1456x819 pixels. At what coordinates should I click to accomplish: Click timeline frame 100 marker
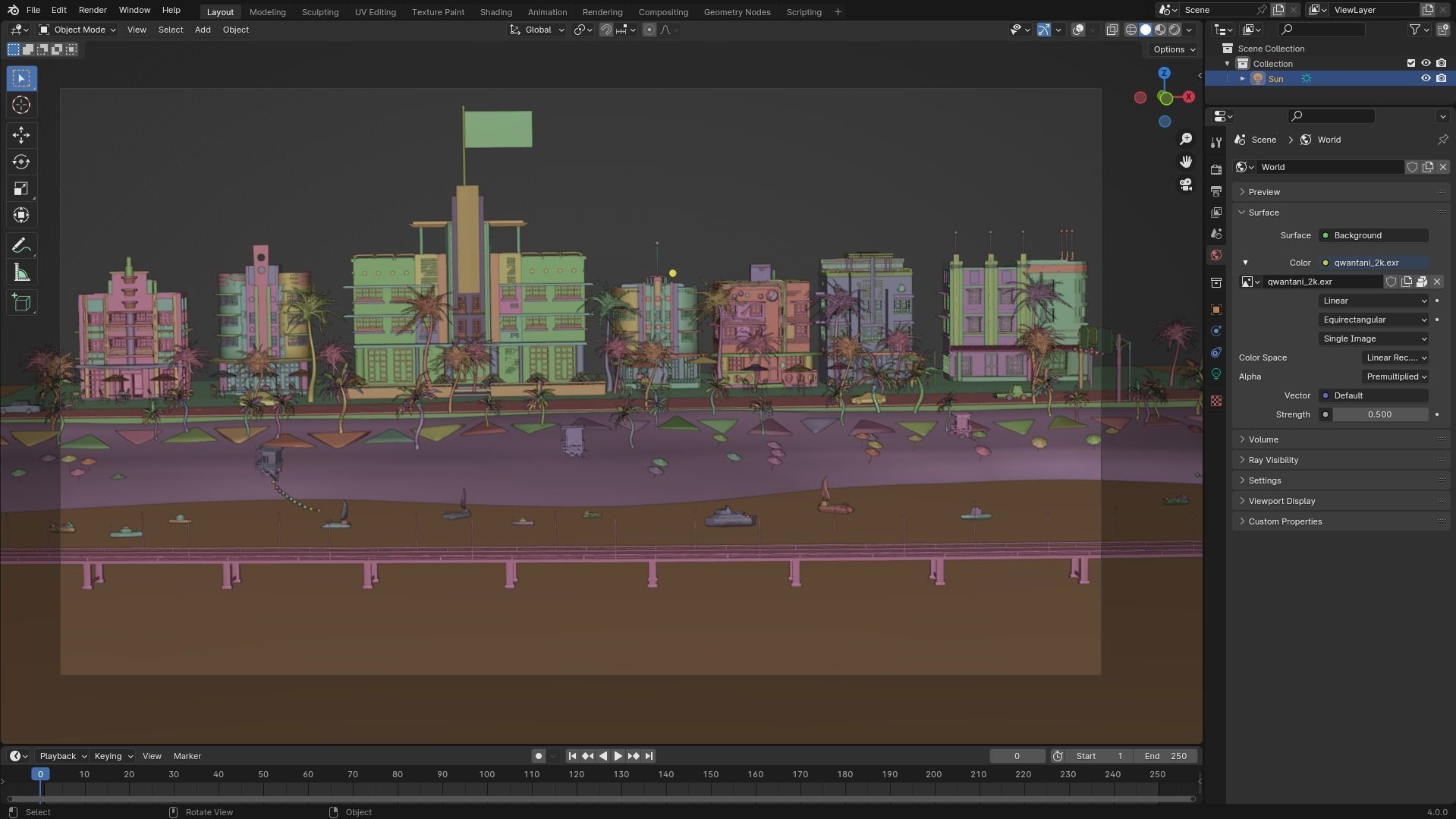pos(487,774)
